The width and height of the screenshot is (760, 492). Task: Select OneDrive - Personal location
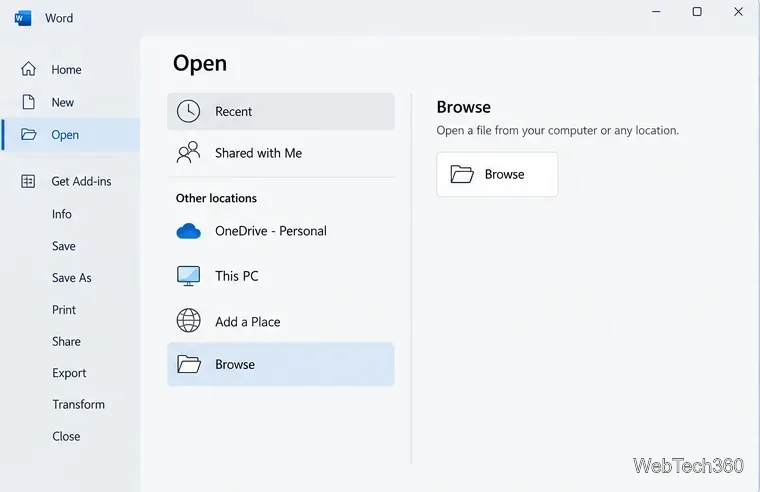(x=281, y=231)
